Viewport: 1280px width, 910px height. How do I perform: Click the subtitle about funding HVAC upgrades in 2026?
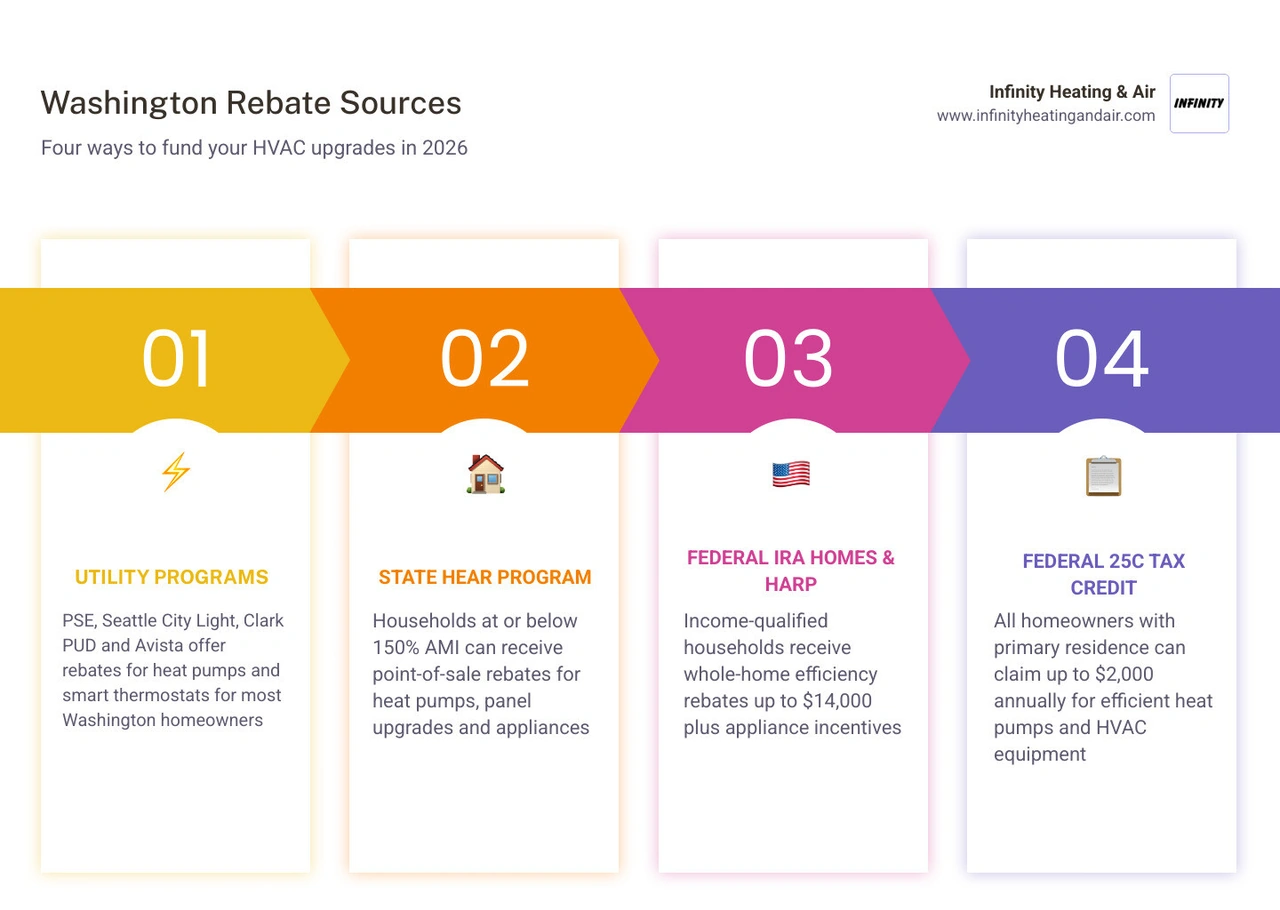[254, 148]
